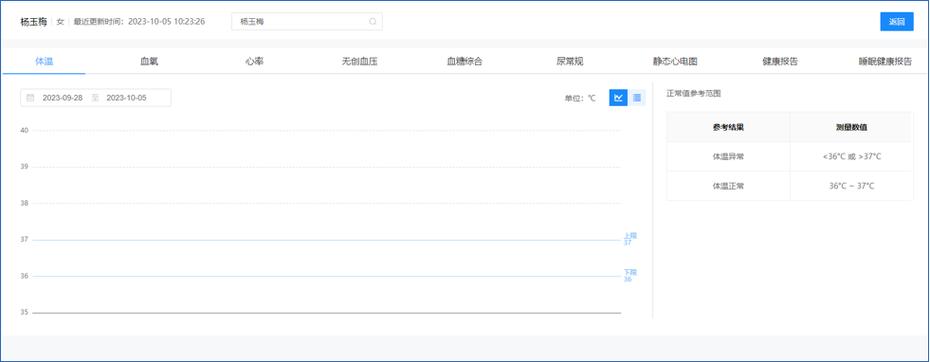Click the 返回 button
This screenshot has width=930, height=362.
pyautogui.click(x=896, y=21)
